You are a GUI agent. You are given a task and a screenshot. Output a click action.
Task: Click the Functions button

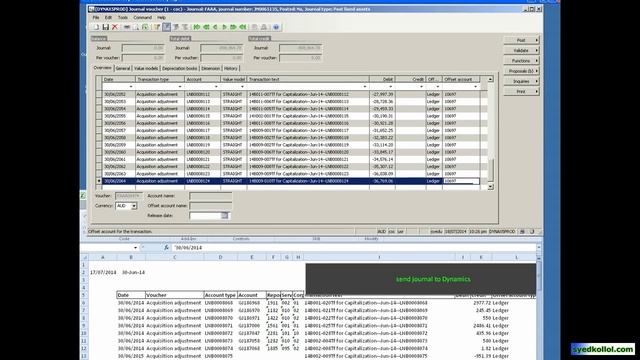[x=522, y=60]
